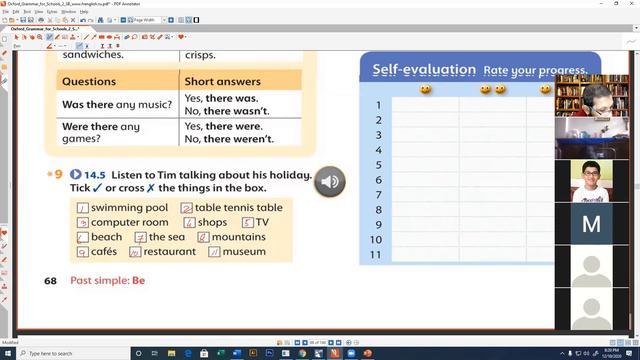640x360 pixels.
Task: Choose the Select arrow tool
Action: click(16, 37)
